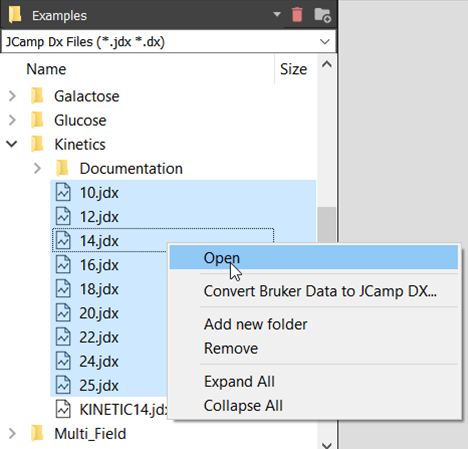
Task: Select the 18.jdx file name
Action: [x=99, y=289]
